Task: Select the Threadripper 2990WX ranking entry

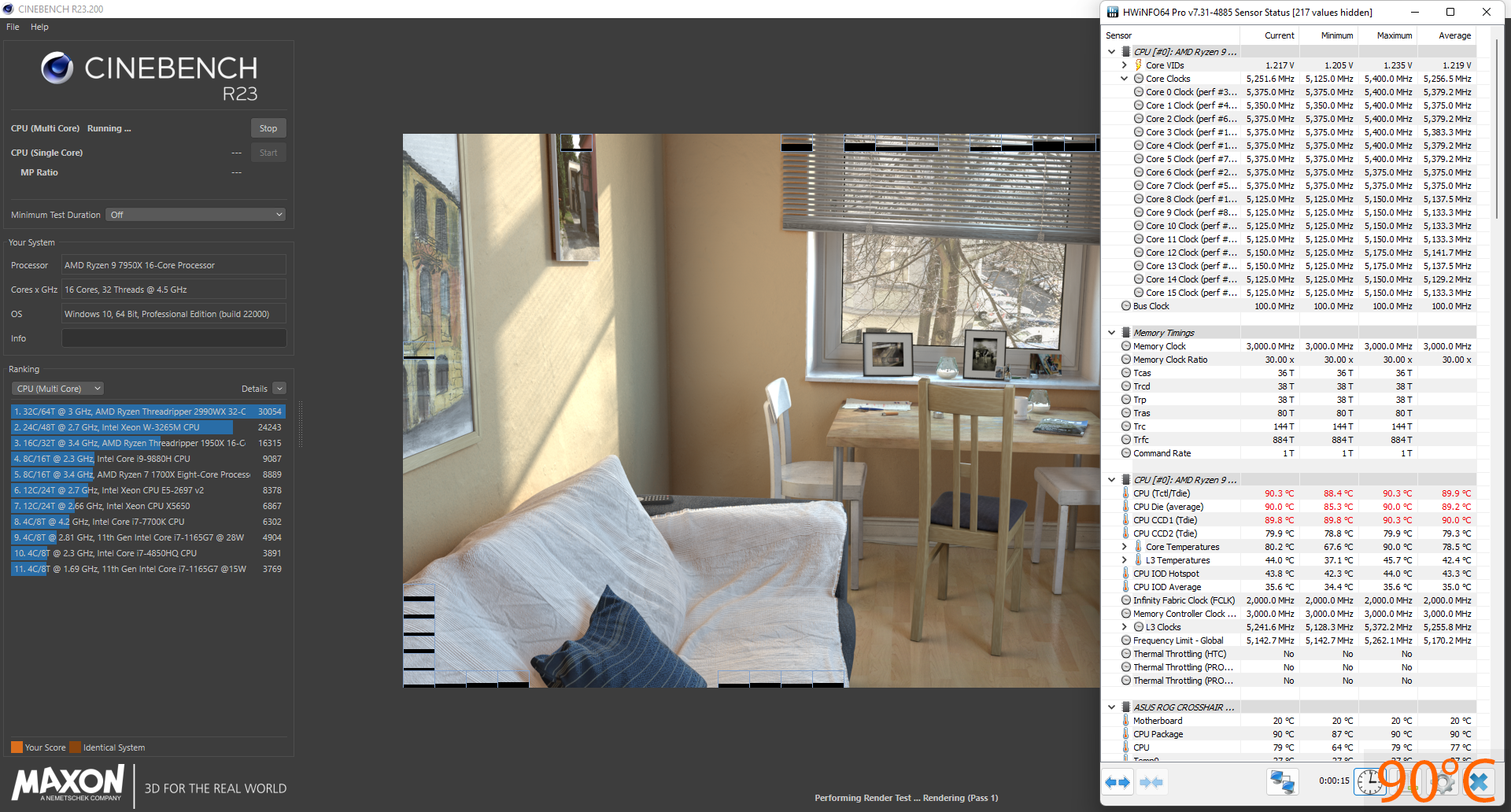Action: pos(148,412)
